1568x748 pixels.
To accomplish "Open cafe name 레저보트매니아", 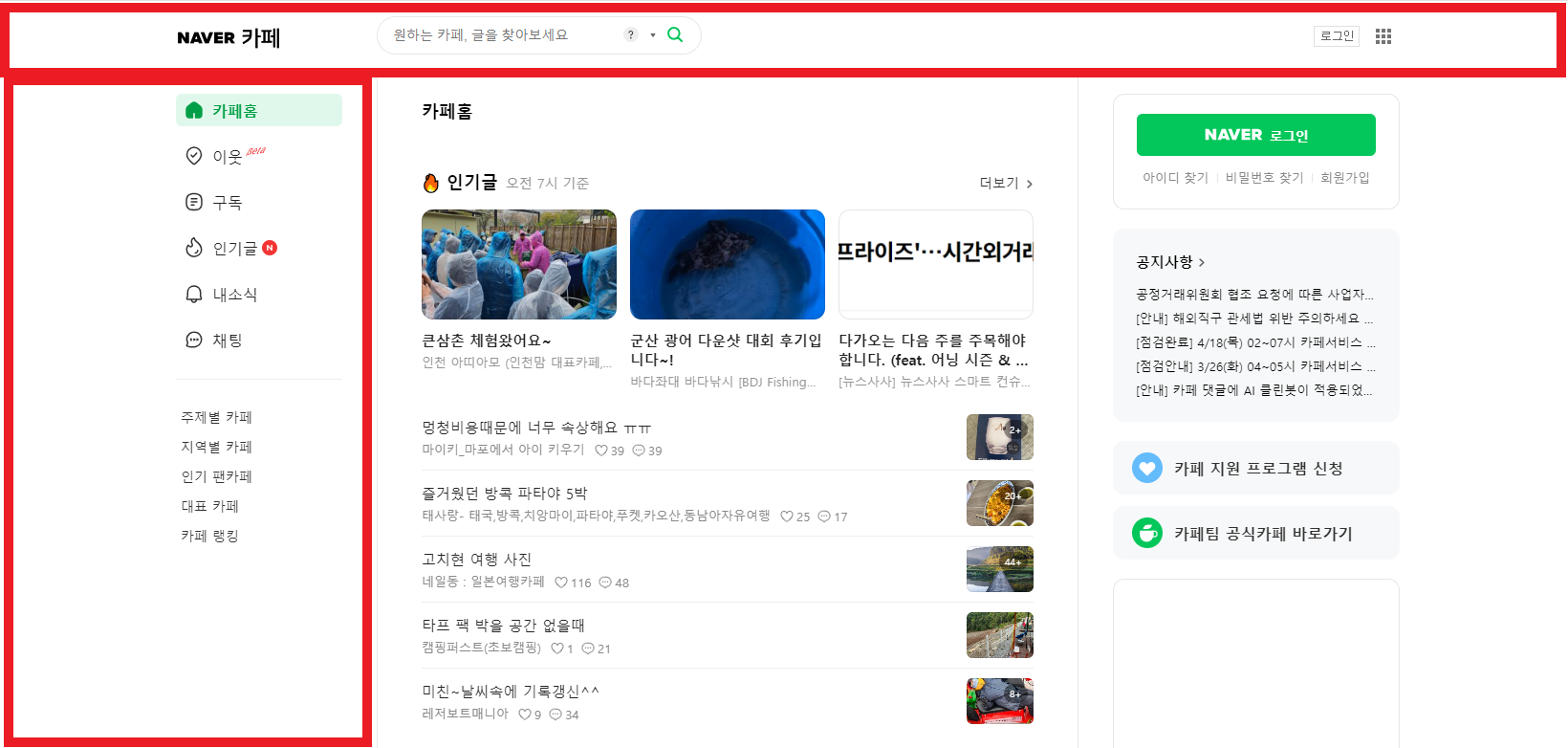I will tap(466, 714).
